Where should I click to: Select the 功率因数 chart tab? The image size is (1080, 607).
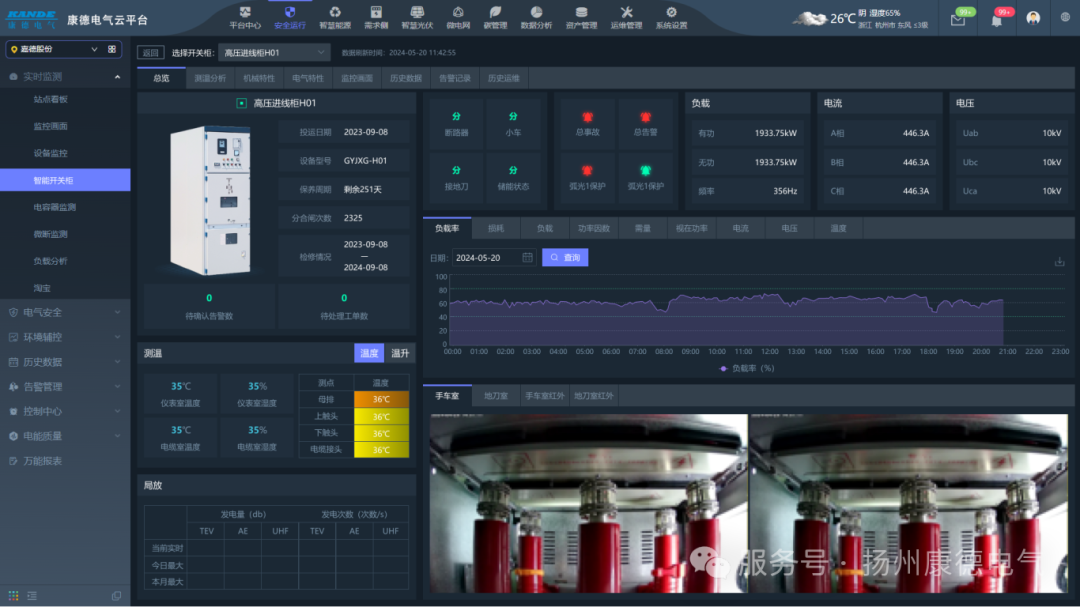(x=593, y=228)
